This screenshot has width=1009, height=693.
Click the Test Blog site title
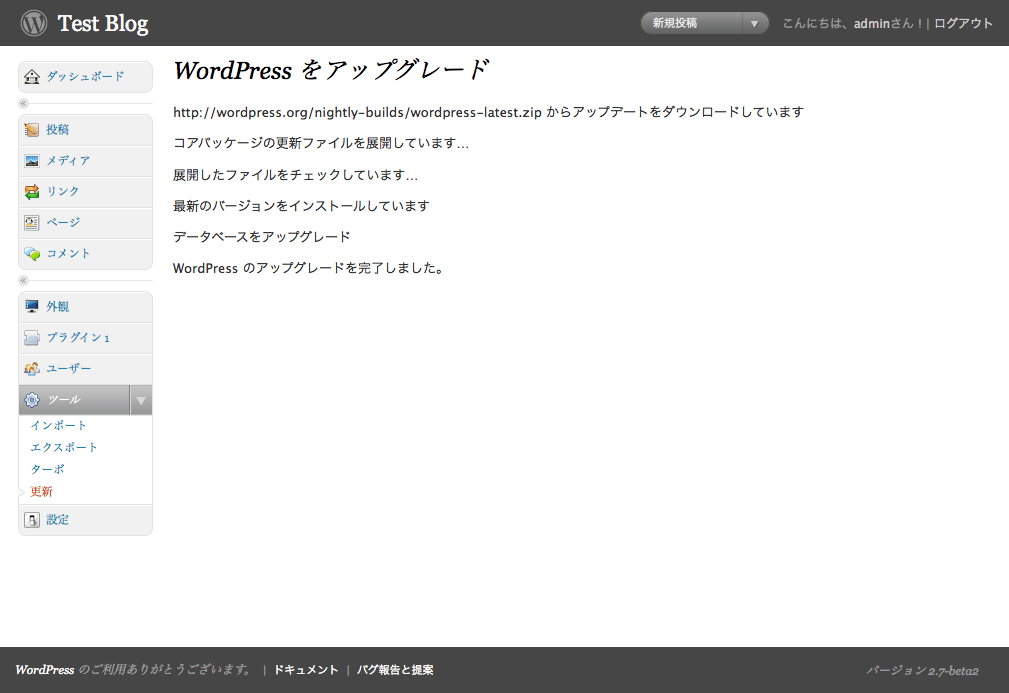tap(103, 24)
